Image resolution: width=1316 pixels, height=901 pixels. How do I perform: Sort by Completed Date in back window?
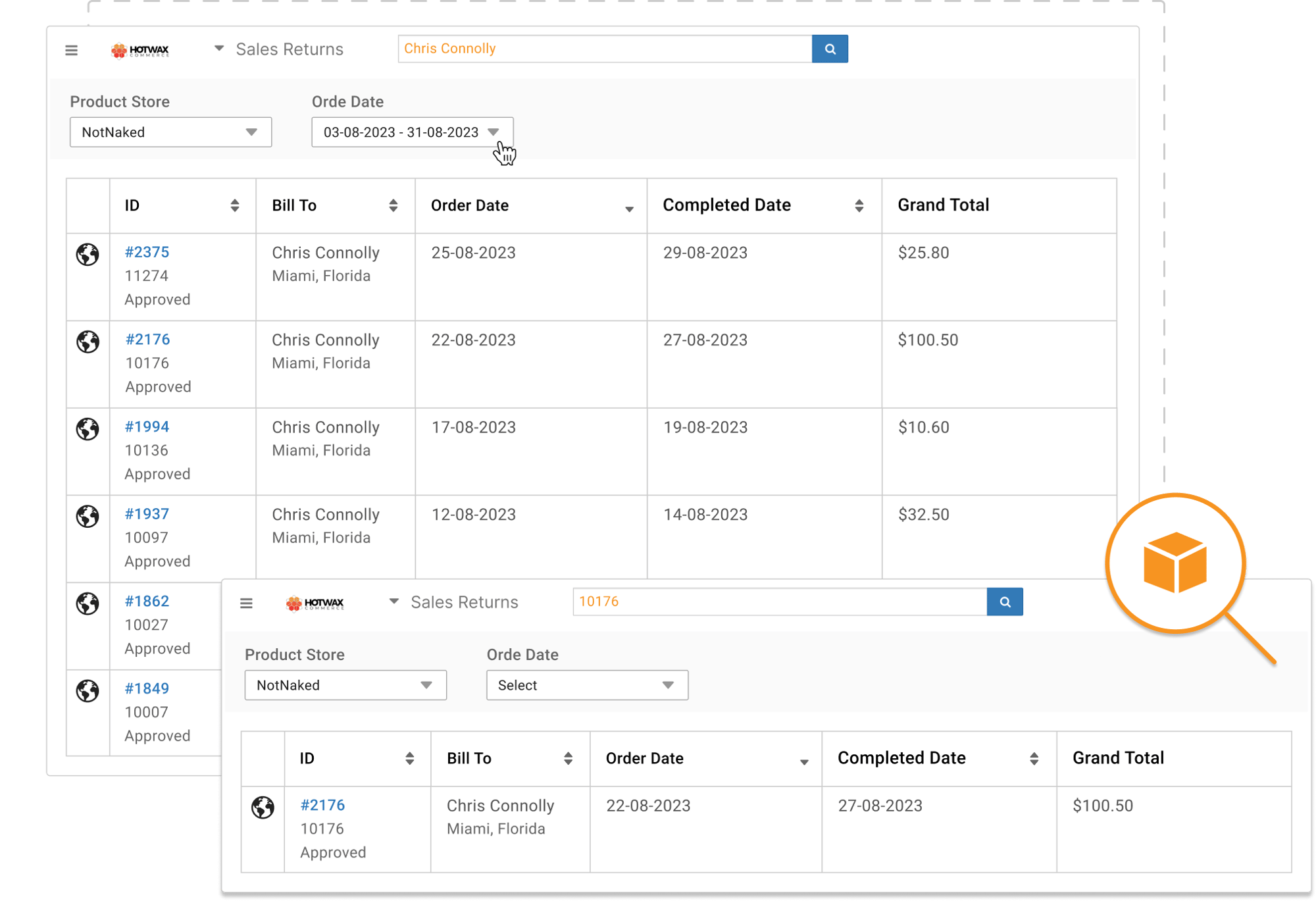click(x=859, y=205)
